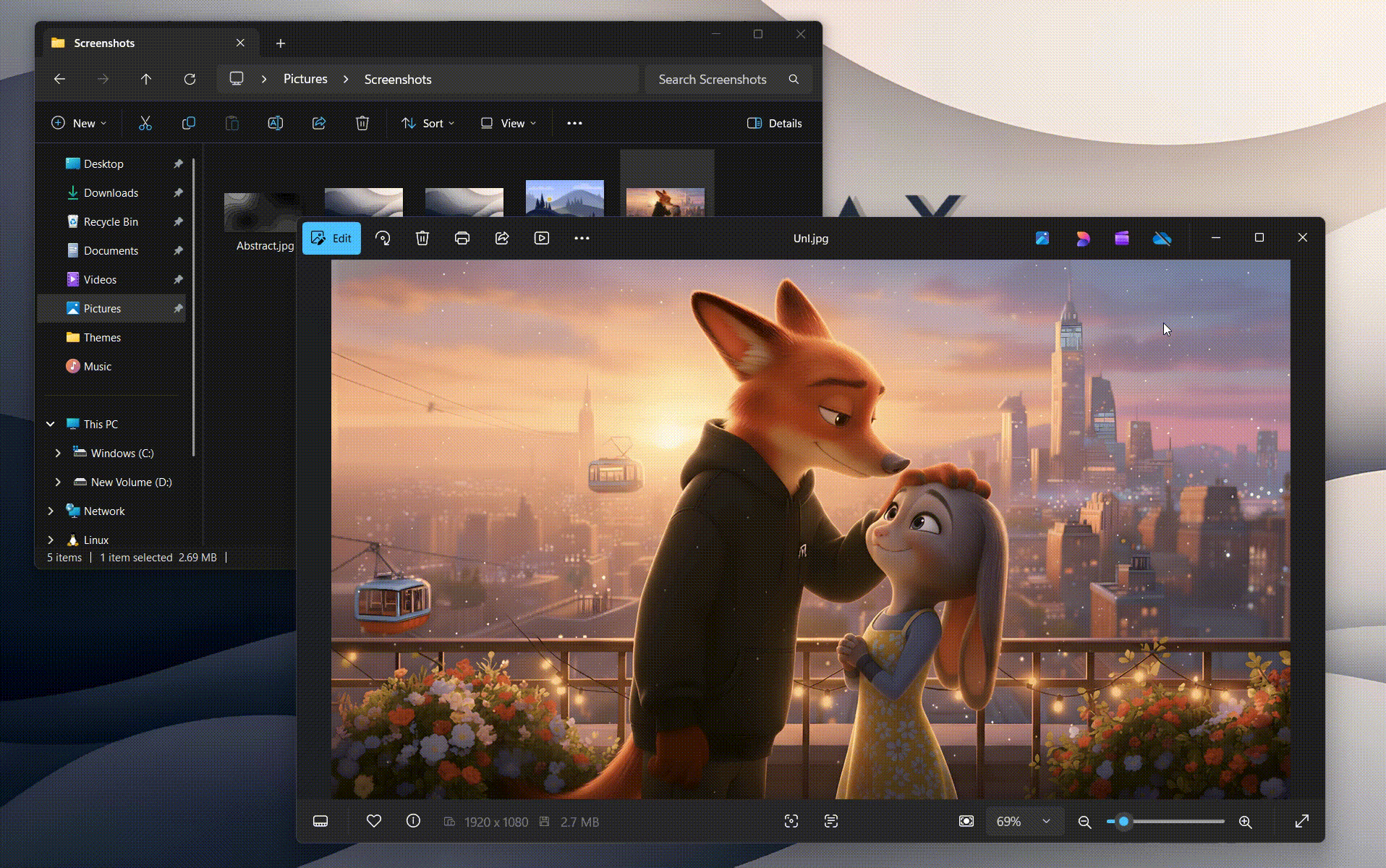Click Screenshots in the address breadcrumb
1386x868 pixels.
pyautogui.click(x=398, y=79)
